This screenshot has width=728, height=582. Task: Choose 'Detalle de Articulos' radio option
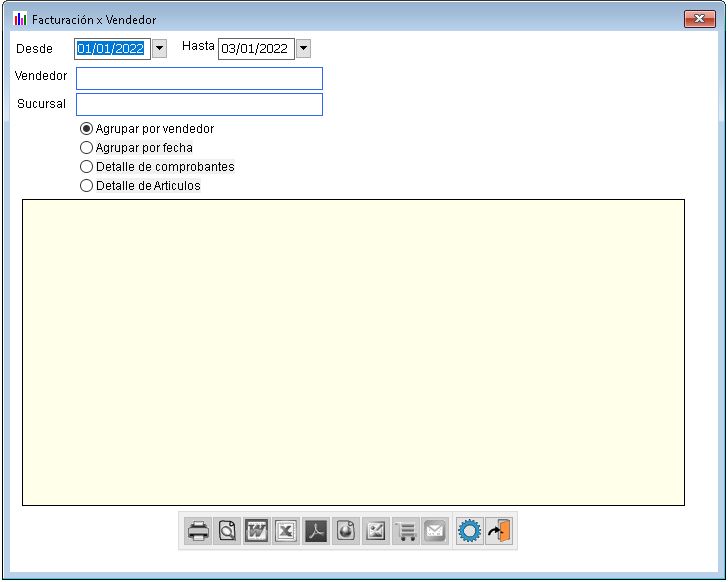pos(87,186)
